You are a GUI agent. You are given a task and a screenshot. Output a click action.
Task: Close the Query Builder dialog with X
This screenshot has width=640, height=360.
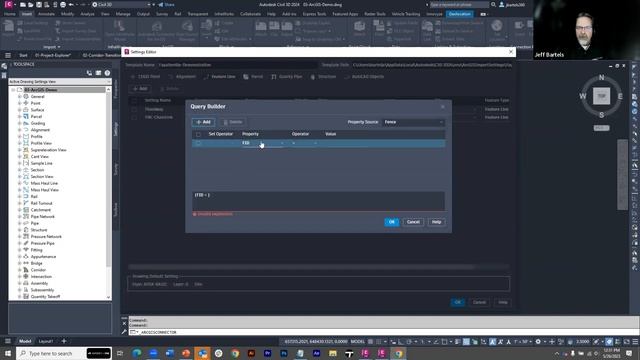(x=443, y=107)
